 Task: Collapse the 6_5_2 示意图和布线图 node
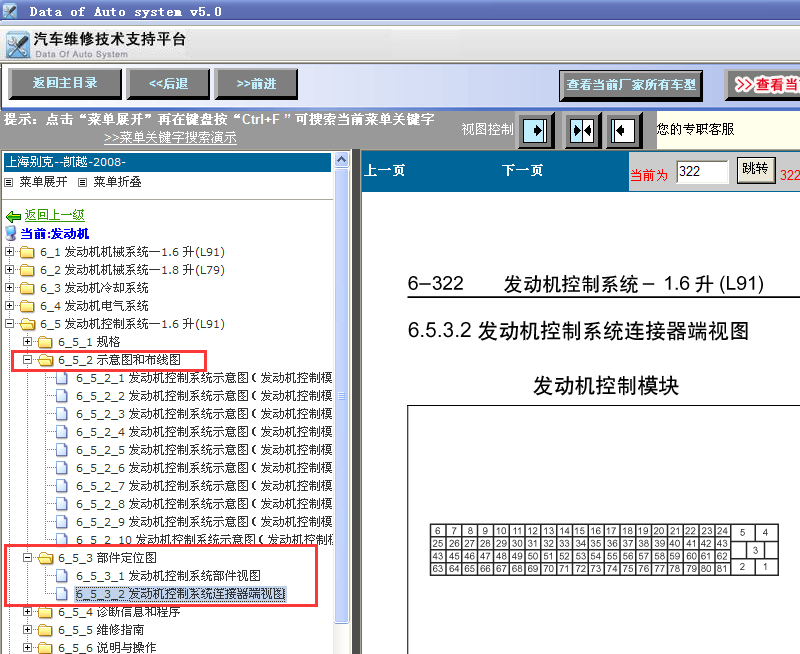(x=28, y=360)
